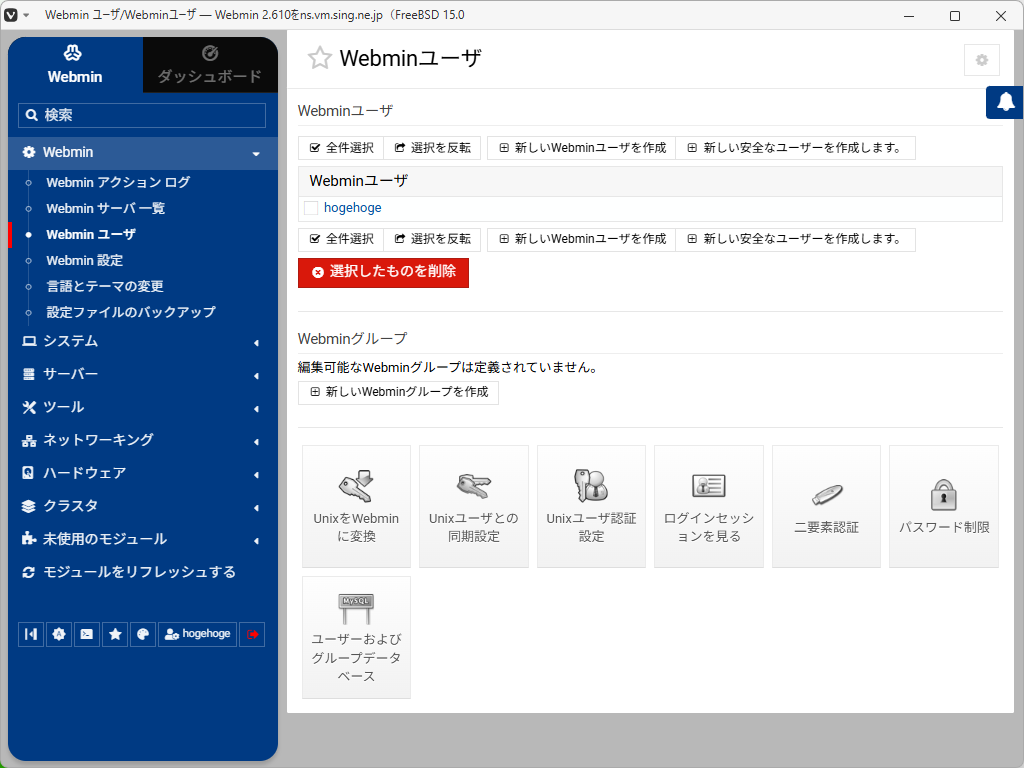Expand the ネットワーキング category
The width and height of the screenshot is (1024, 768).
pyautogui.click(x=143, y=440)
